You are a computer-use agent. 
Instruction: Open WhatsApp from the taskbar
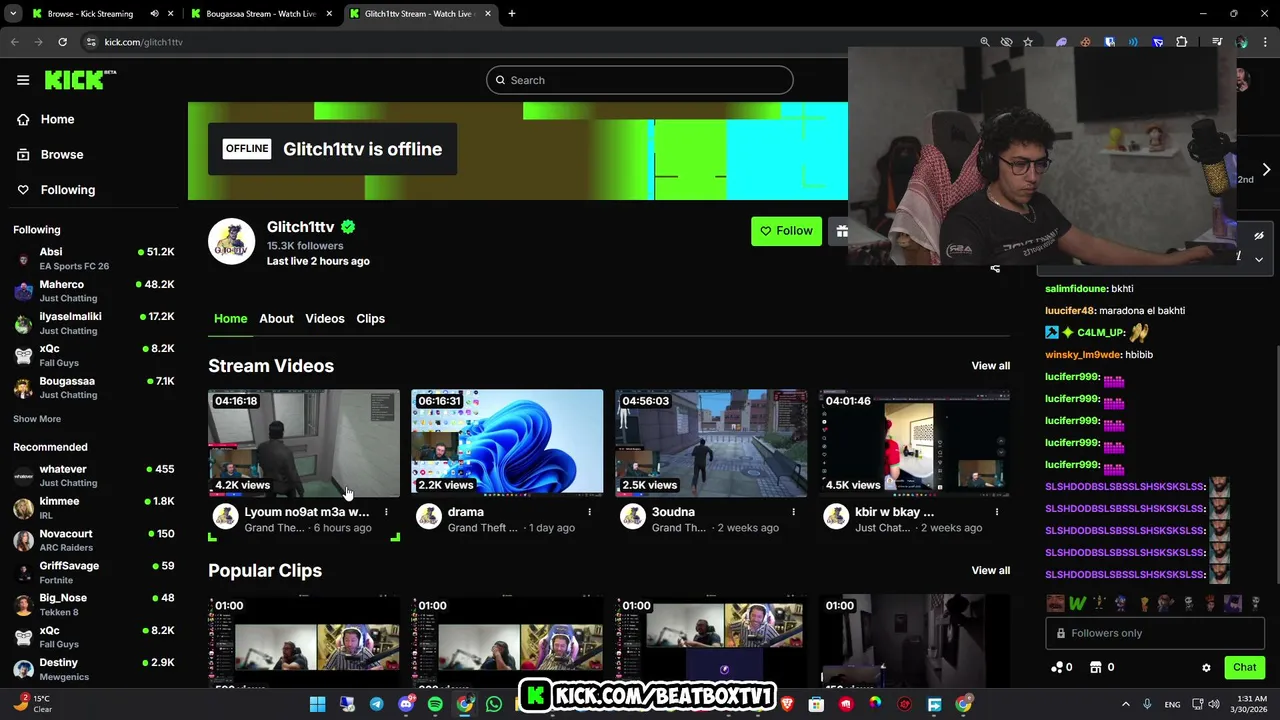click(494, 704)
